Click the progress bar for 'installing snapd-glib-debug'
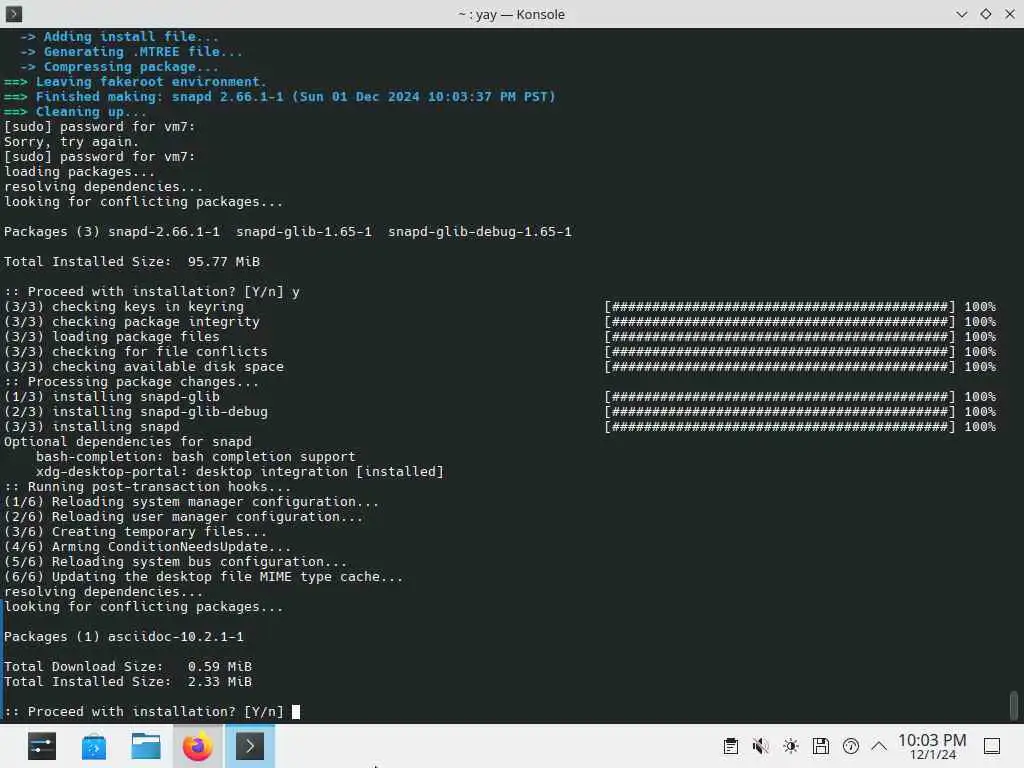 (x=779, y=411)
